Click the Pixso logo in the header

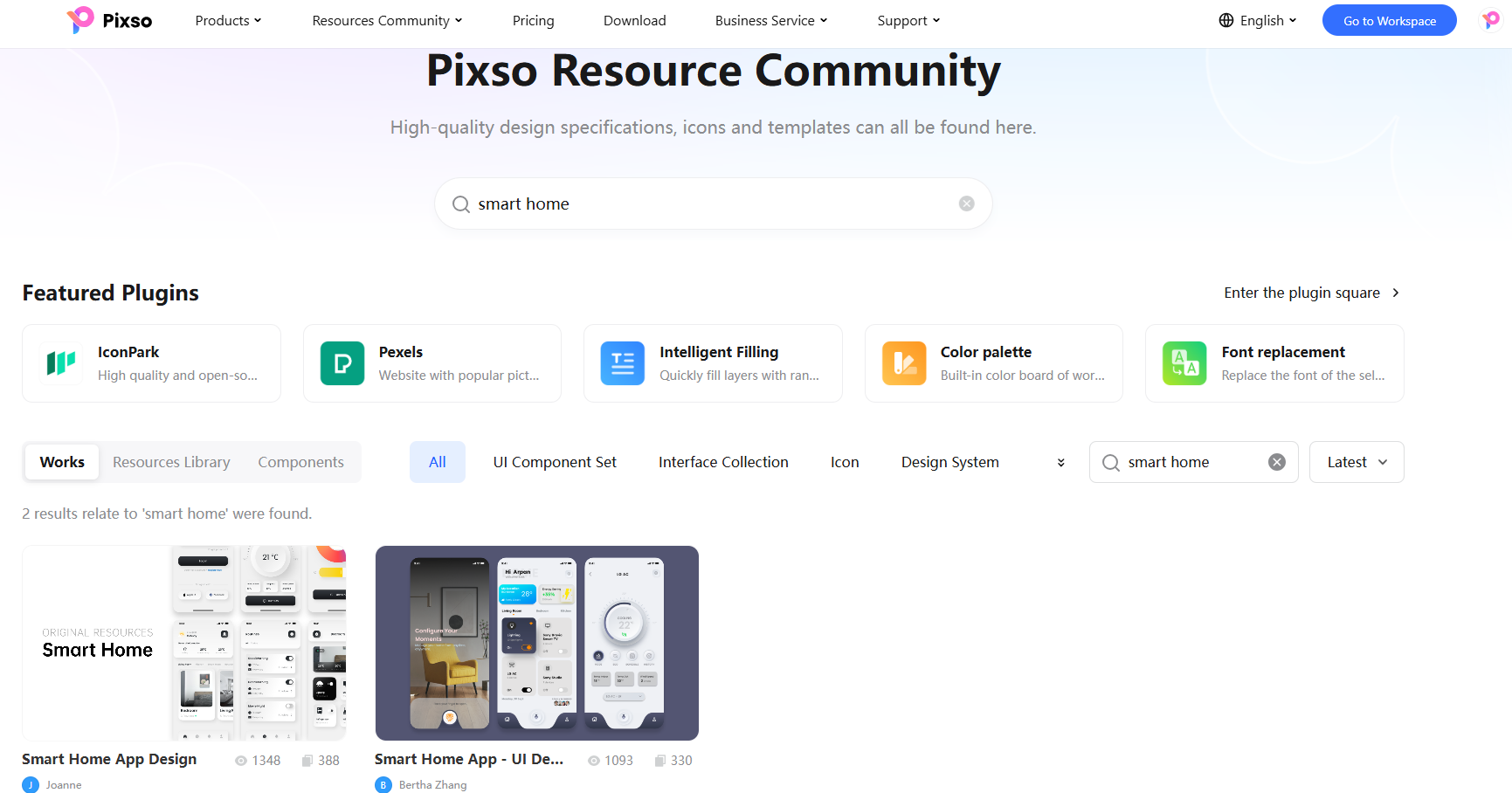(x=109, y=20)
